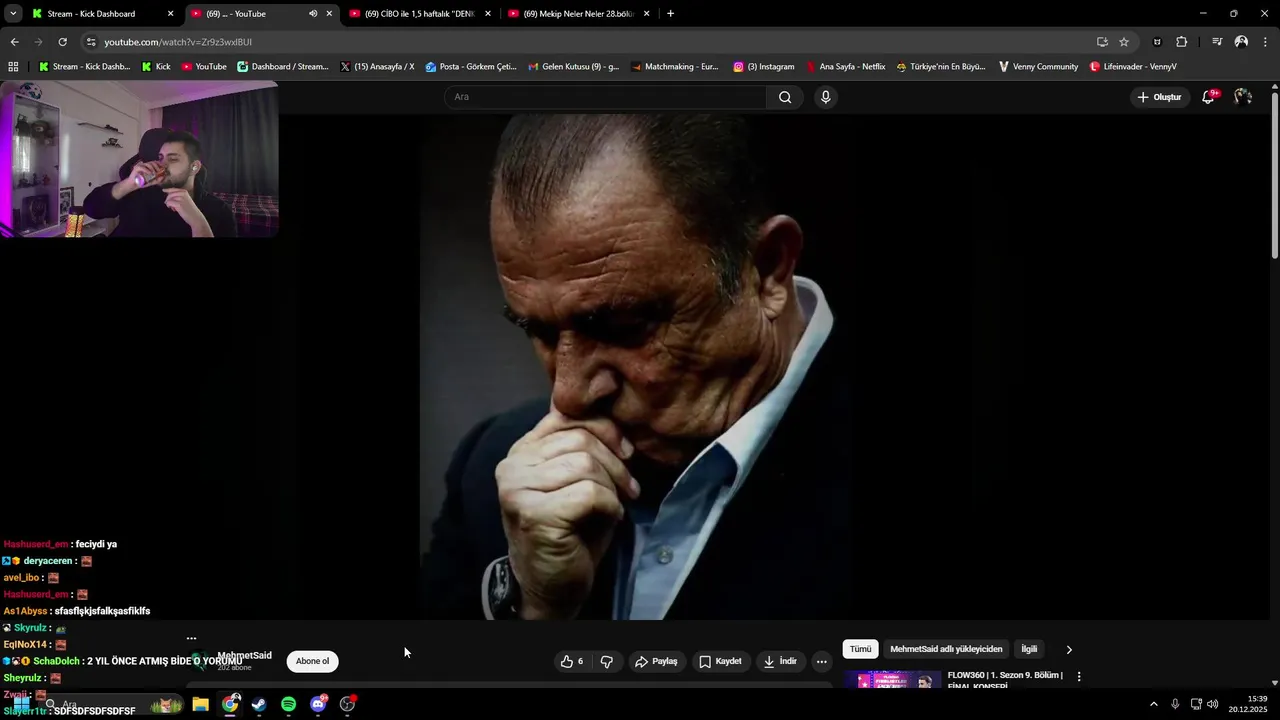Open Matchmaking - Eur... bookmark

point(674,67)
